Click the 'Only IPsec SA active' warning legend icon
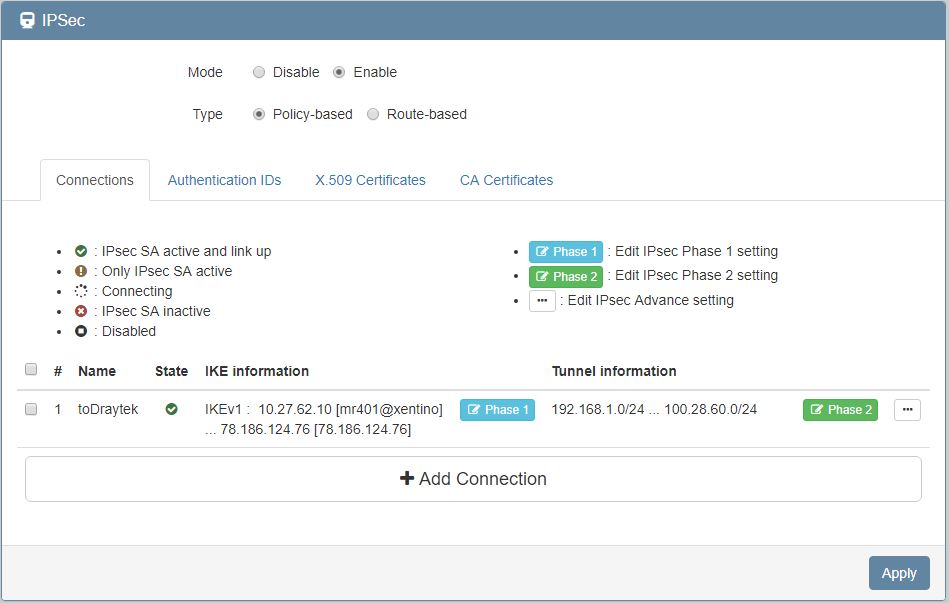 click(81, 271)
